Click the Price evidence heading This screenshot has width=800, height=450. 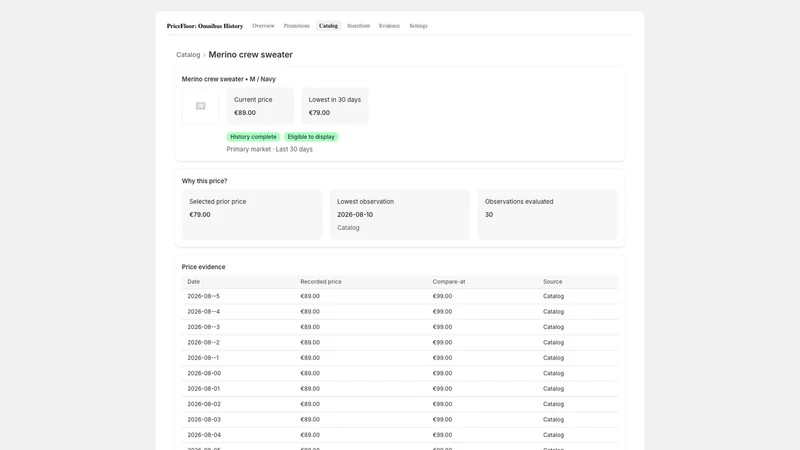[204, 267]
